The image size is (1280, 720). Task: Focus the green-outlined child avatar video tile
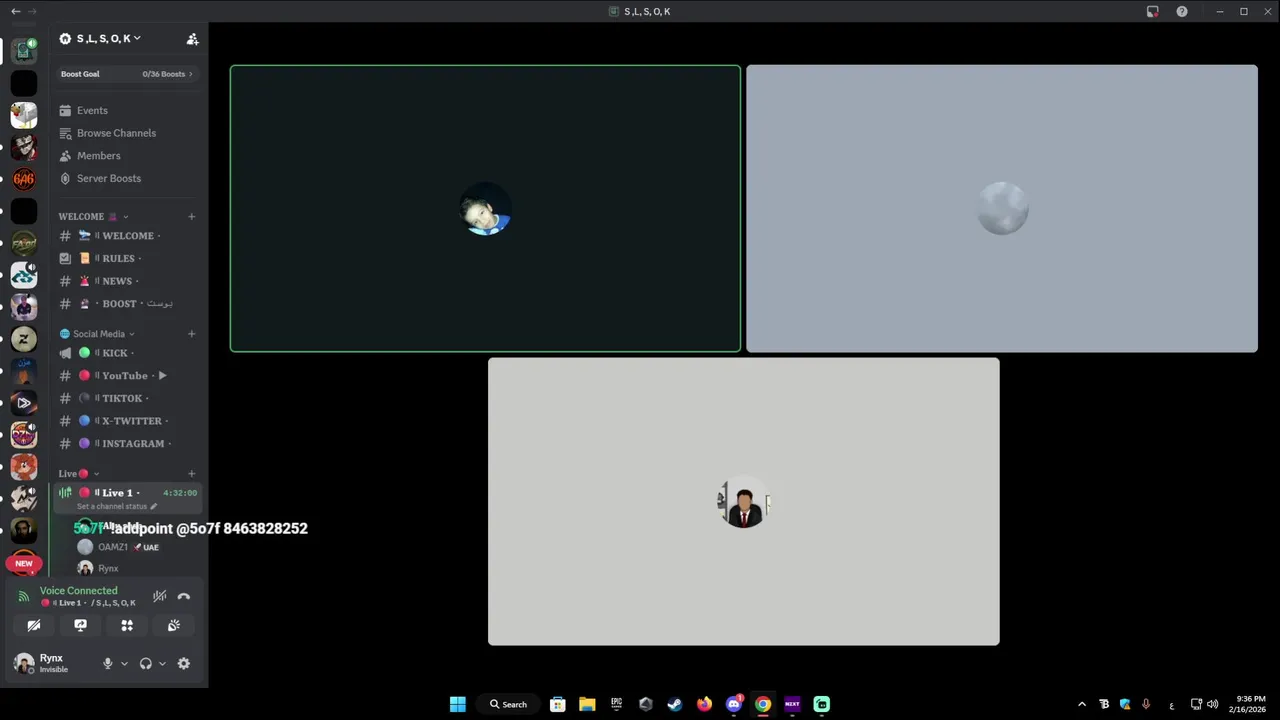[x=485, y=209]
